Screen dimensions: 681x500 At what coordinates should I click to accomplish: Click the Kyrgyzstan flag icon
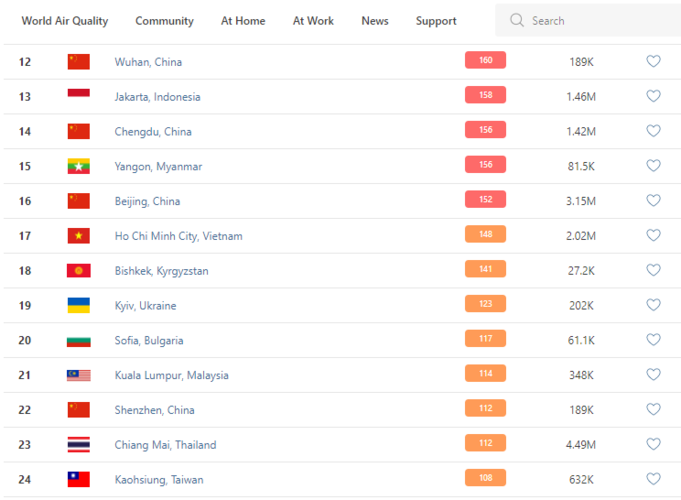tap(78, 271)
